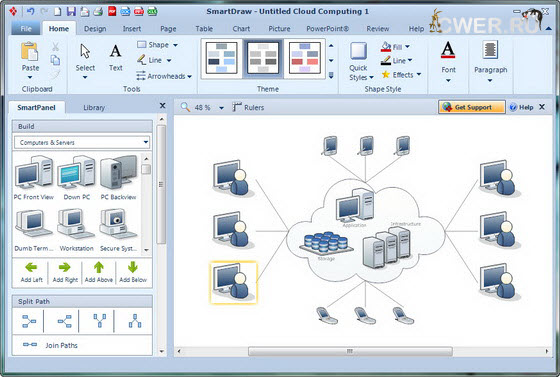Click the Copy icon in Clipboard group
Screen dimensions: 560x377
click(x=55, y=60)
